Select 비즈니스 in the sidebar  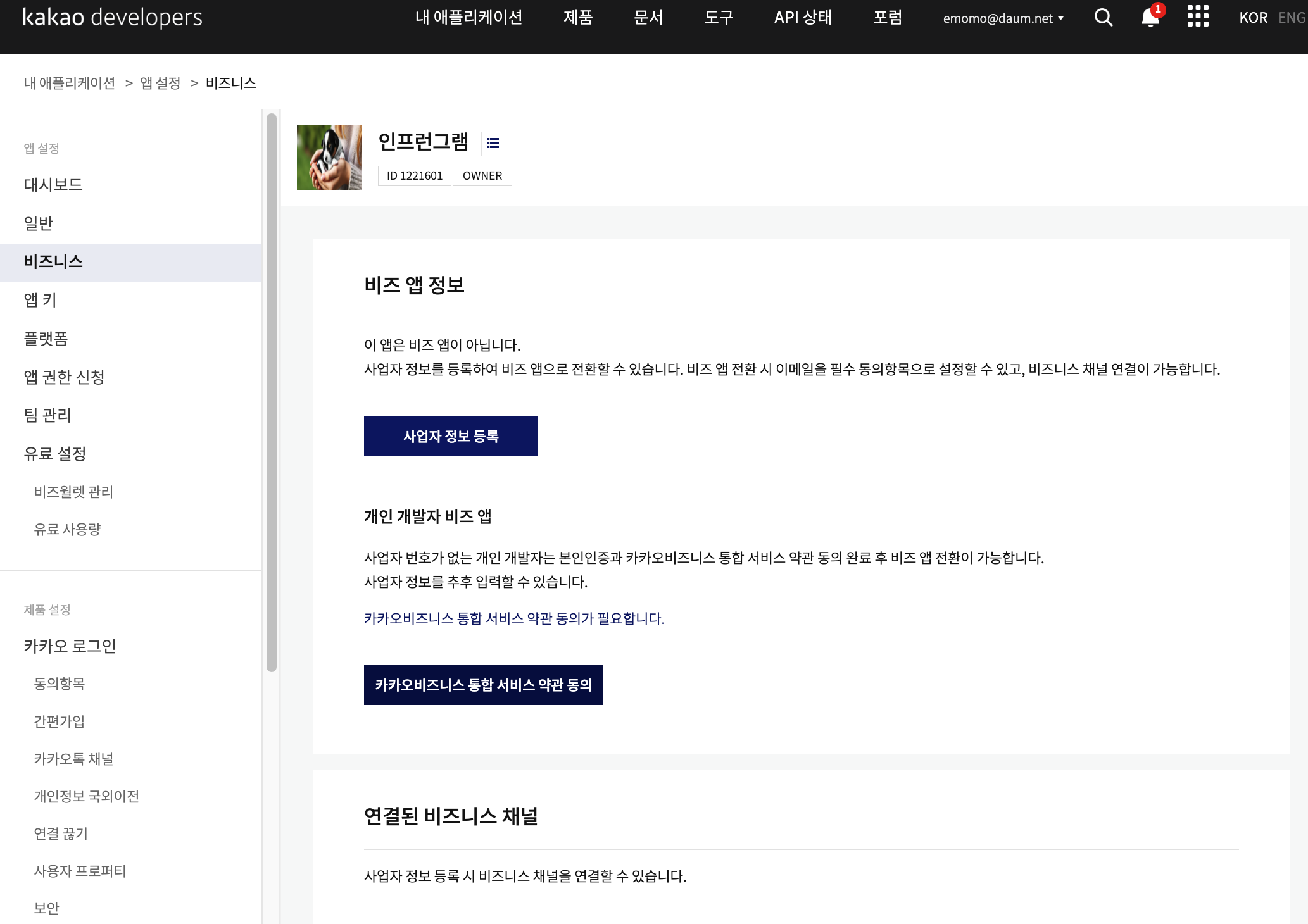click(130, 262)
